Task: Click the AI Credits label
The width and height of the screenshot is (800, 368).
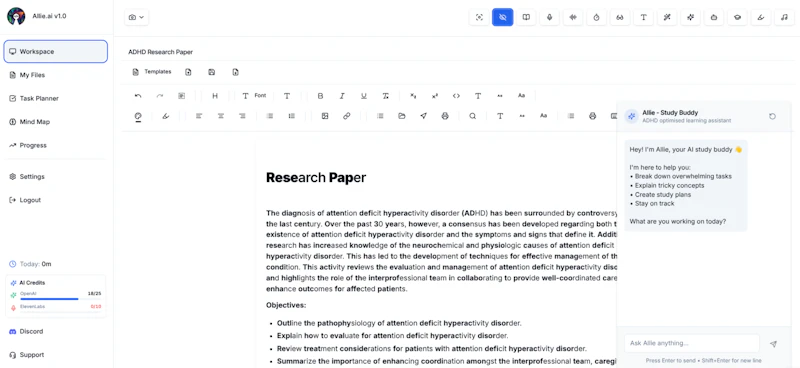Action: coord(32,283)
